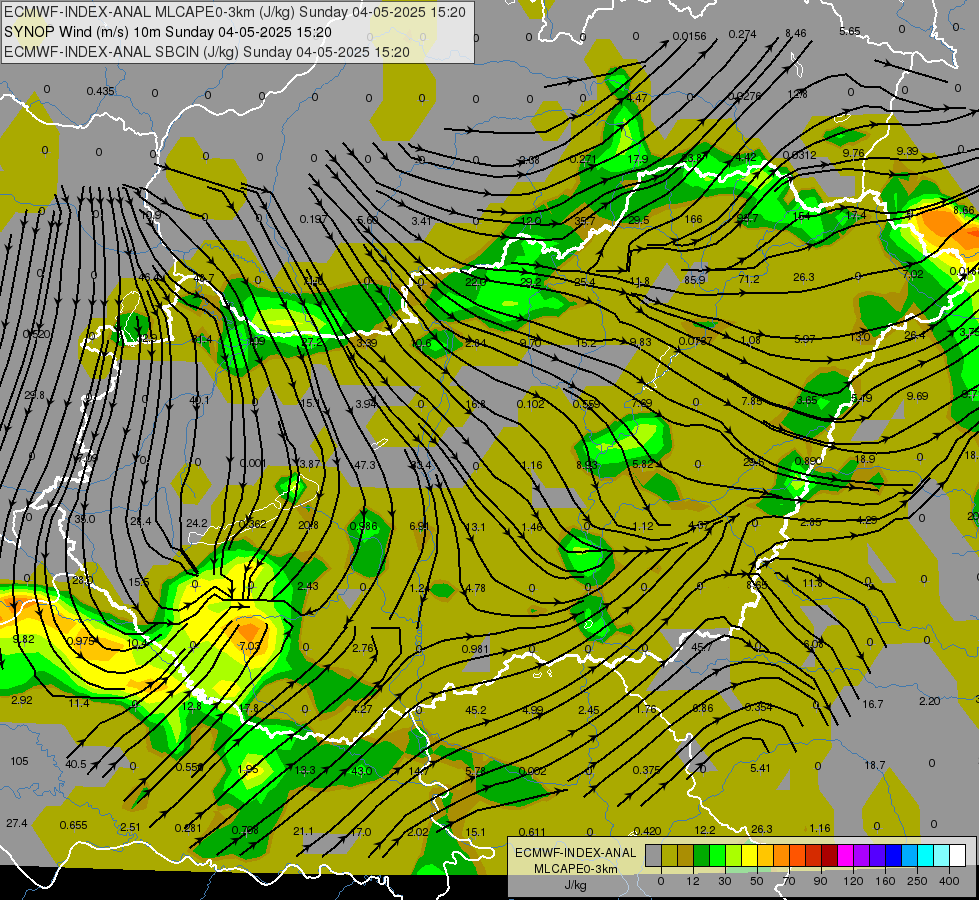Click the map value 105

pos(19,761)
